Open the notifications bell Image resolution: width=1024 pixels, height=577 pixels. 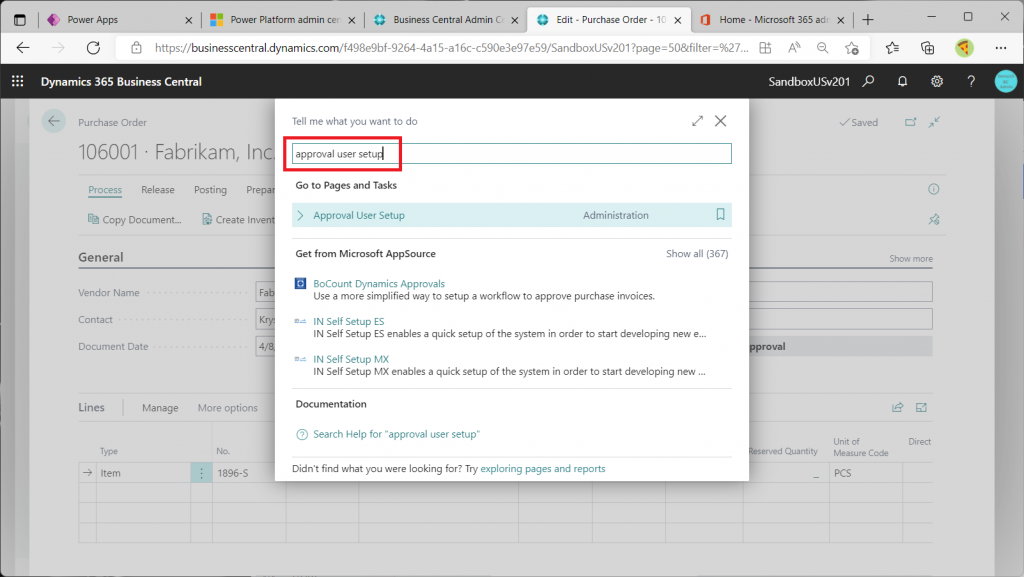pyautogui.click(x=902, y=82)
